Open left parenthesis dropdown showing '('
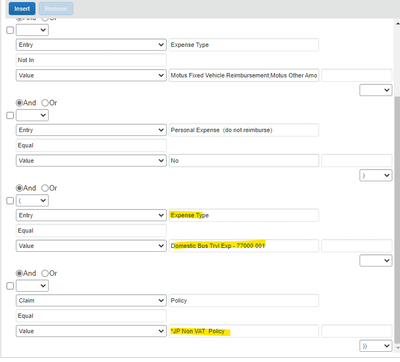400x362 pixels. click(x=32, y=201)
